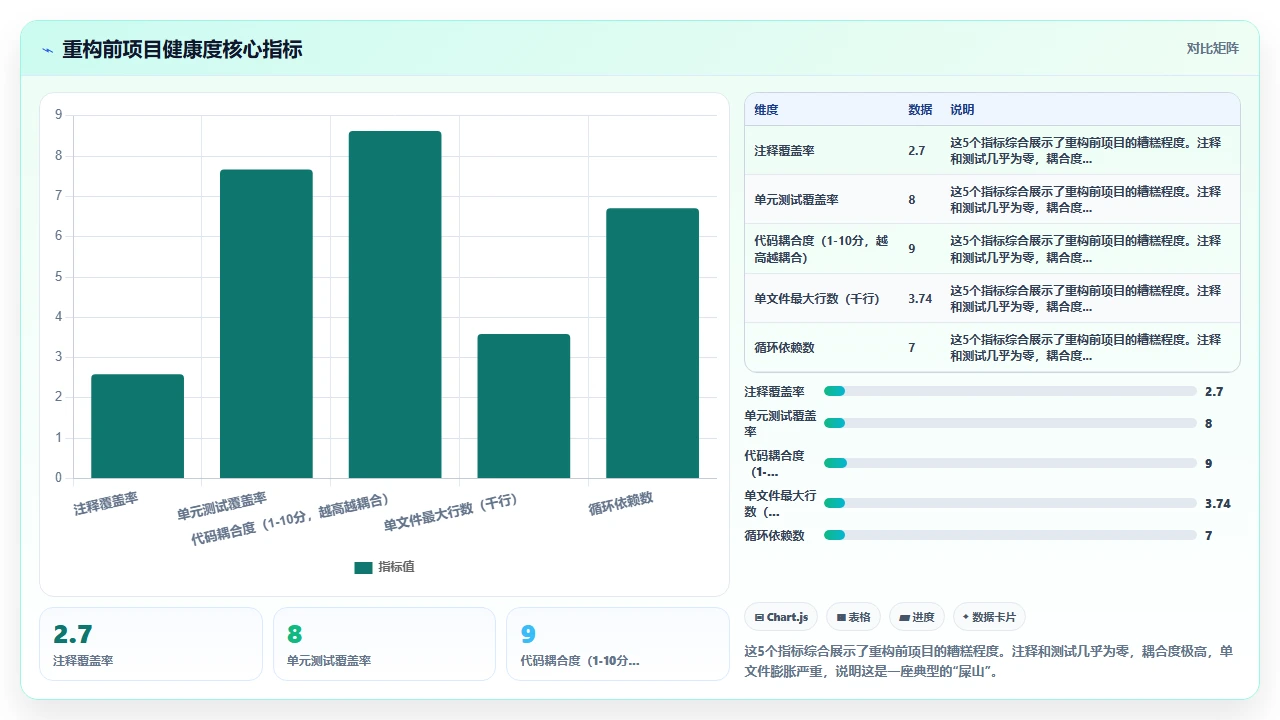Click the 说明 table column header
This screenshot has height=720, width=1280.
pos(962,110)
